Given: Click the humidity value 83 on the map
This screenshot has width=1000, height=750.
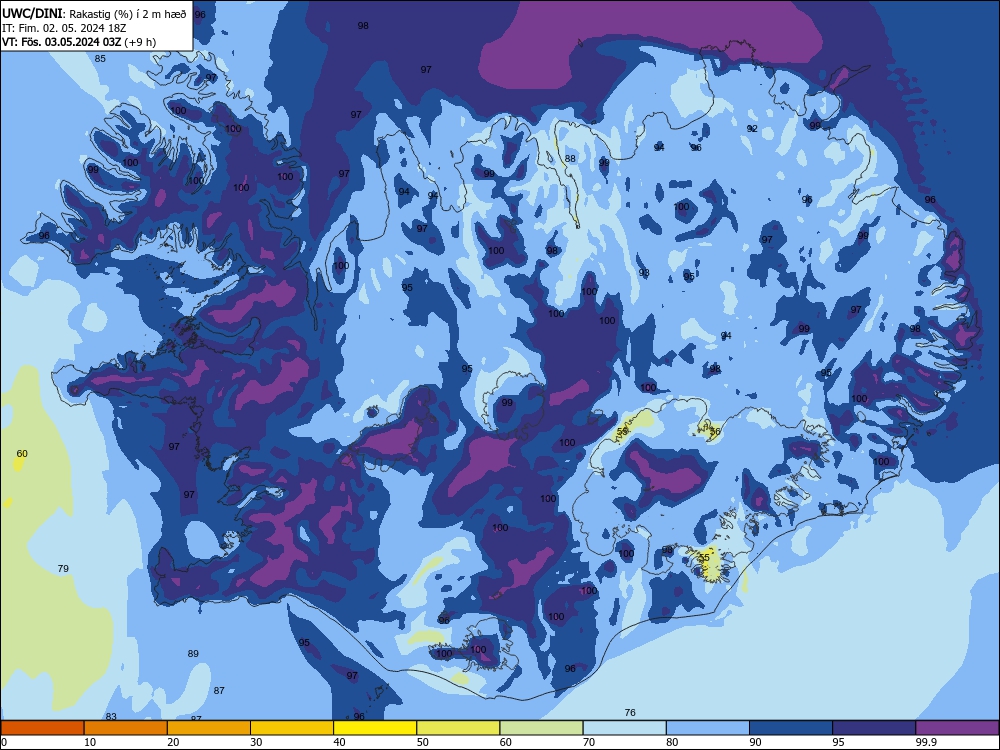Looking at the screenshot, I should pyautogui.click(x=111, y=716).
